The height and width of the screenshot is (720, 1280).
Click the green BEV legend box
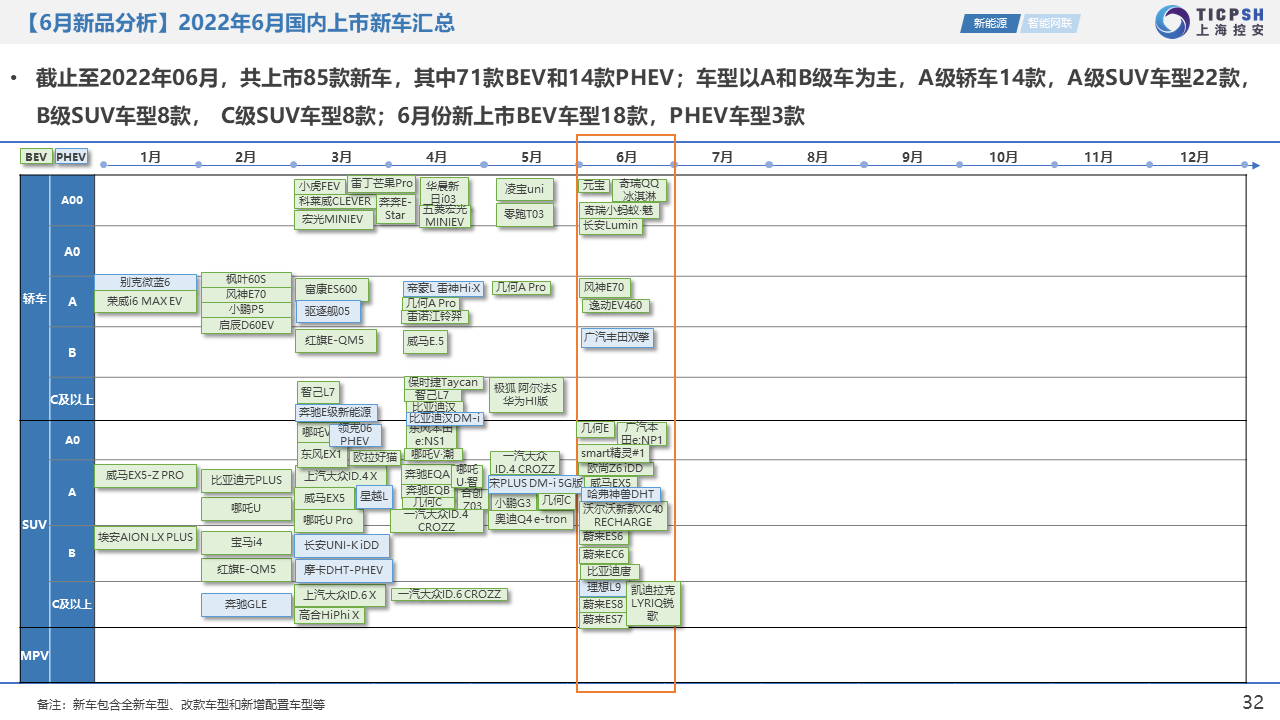click(36, 157)
